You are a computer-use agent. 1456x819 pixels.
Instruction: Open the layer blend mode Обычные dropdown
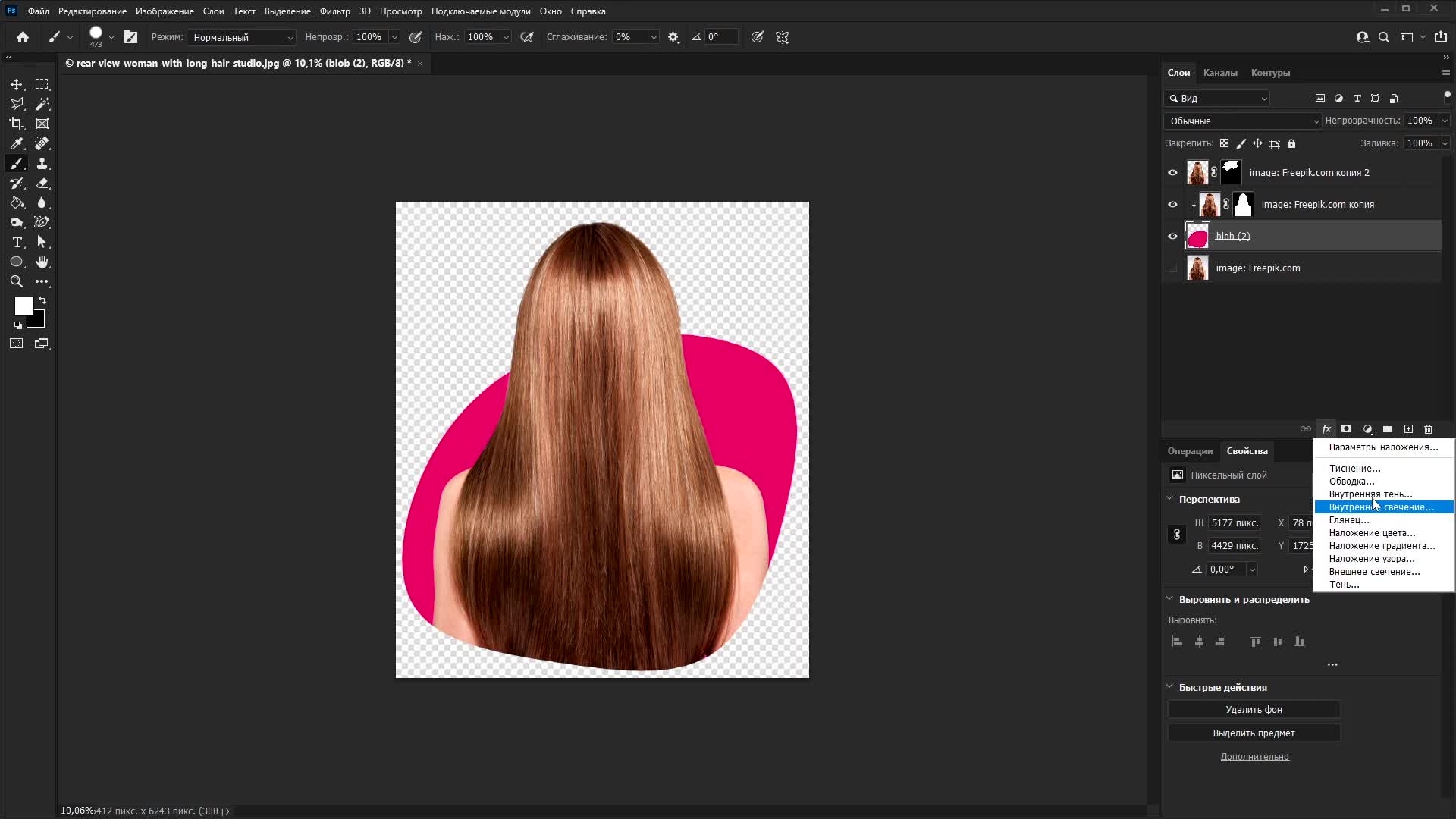coord(1242,121)
